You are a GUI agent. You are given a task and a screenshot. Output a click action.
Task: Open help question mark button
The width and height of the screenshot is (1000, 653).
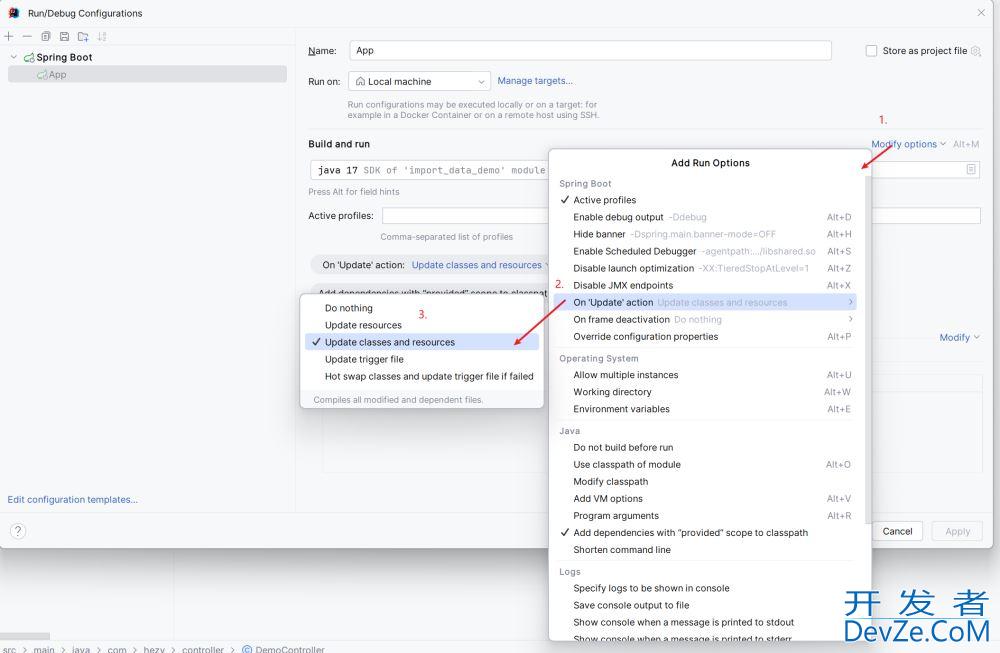pos(18,531)
